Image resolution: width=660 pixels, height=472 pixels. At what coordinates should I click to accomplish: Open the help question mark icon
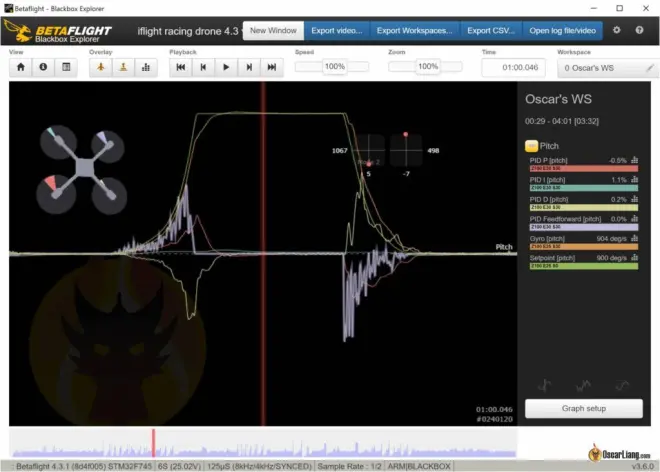[x=639, y=30]
